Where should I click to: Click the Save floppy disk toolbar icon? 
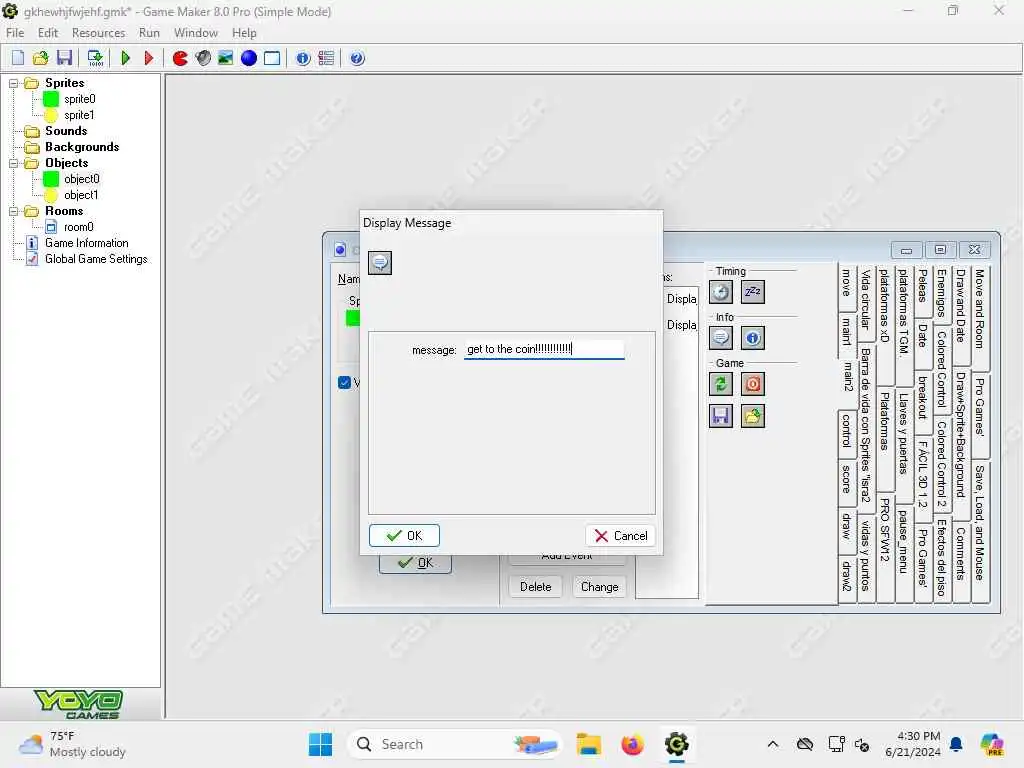64,58
